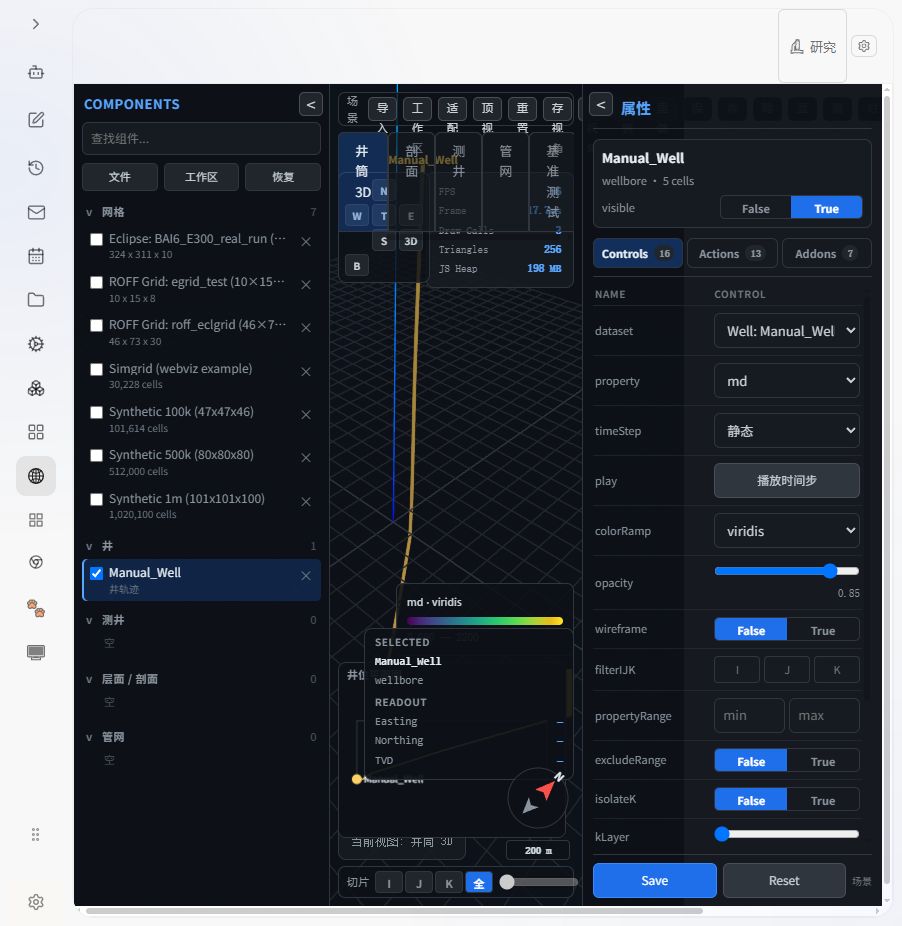Click the Reset button
This screenshot has width=902, height=926.
coord(784,881)
